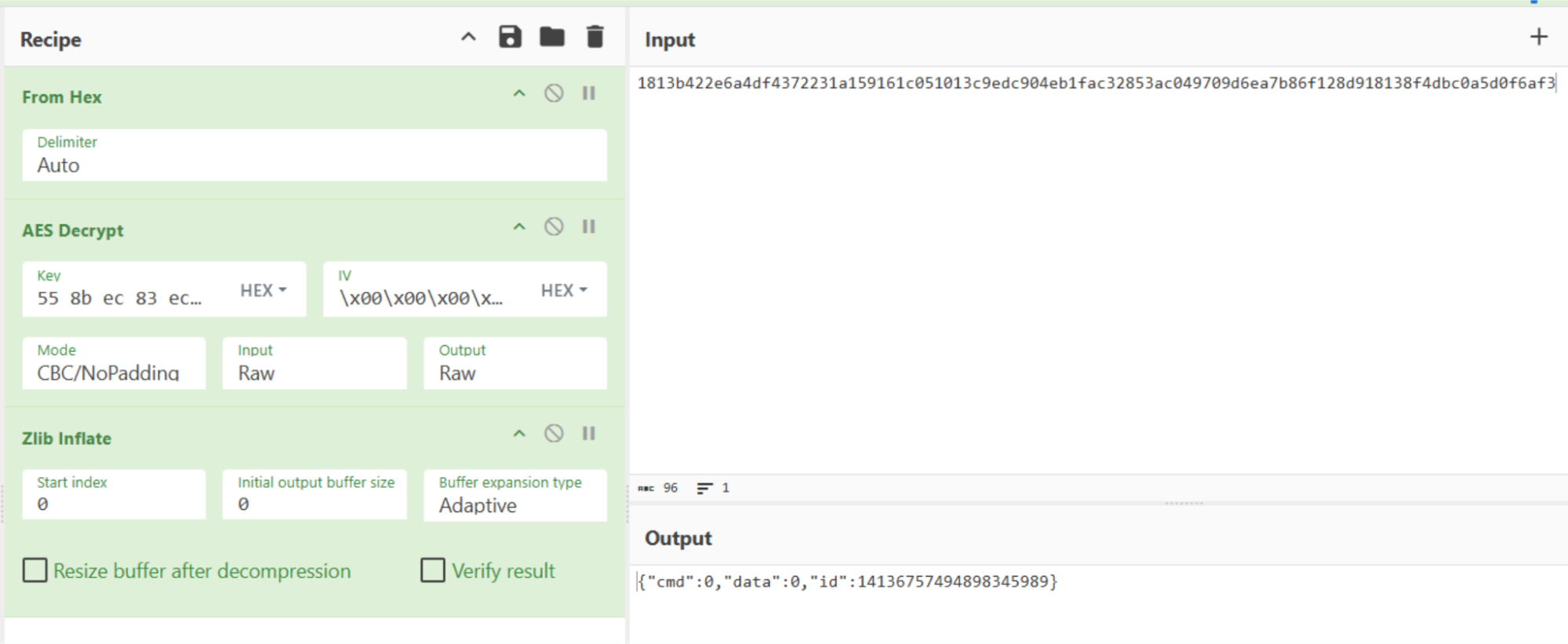Set breakpoint on From Hex operation

click(589, 93)
